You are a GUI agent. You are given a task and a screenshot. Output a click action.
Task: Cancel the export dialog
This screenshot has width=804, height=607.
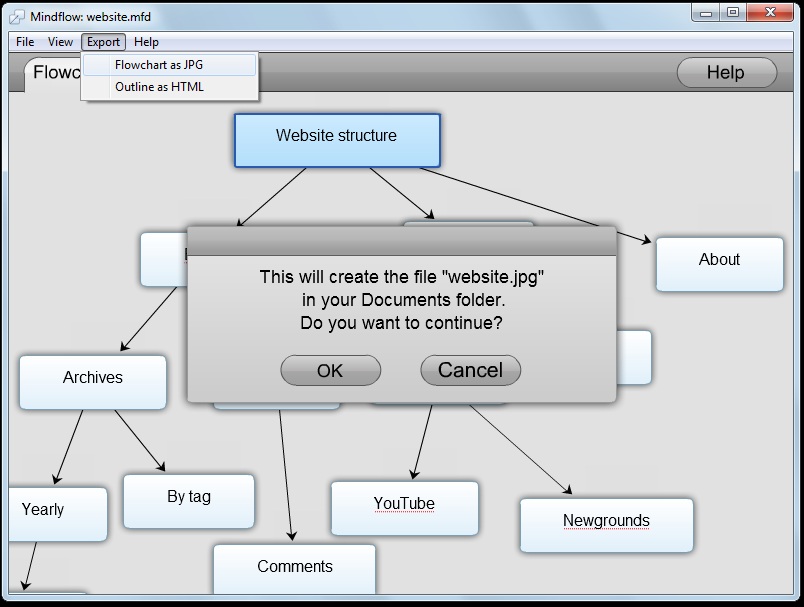[x=470, y=370]
